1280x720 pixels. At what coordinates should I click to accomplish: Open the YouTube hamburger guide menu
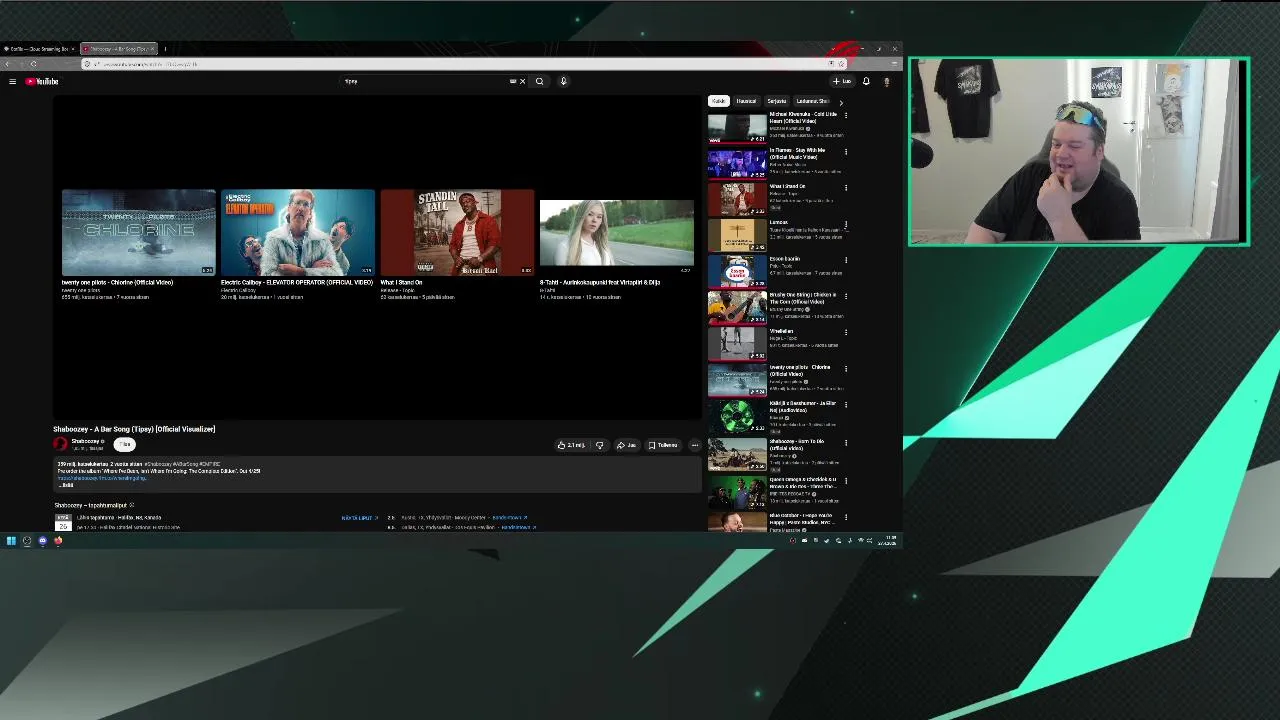[x=12, y=82]
